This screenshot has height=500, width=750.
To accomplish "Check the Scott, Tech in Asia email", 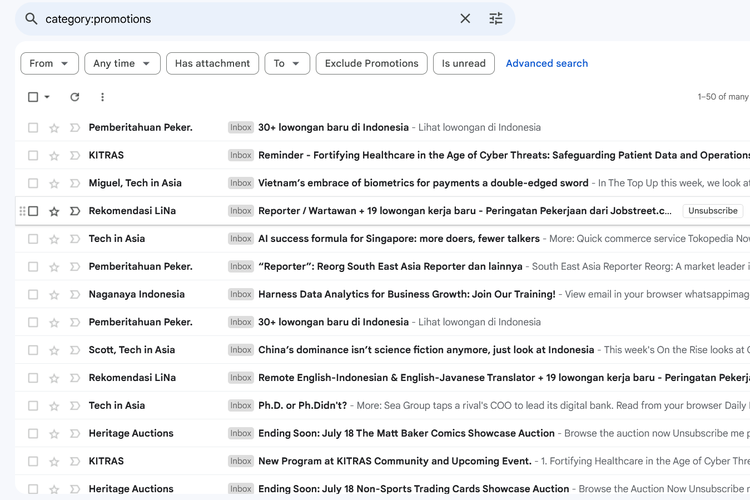I will point(33,351).
